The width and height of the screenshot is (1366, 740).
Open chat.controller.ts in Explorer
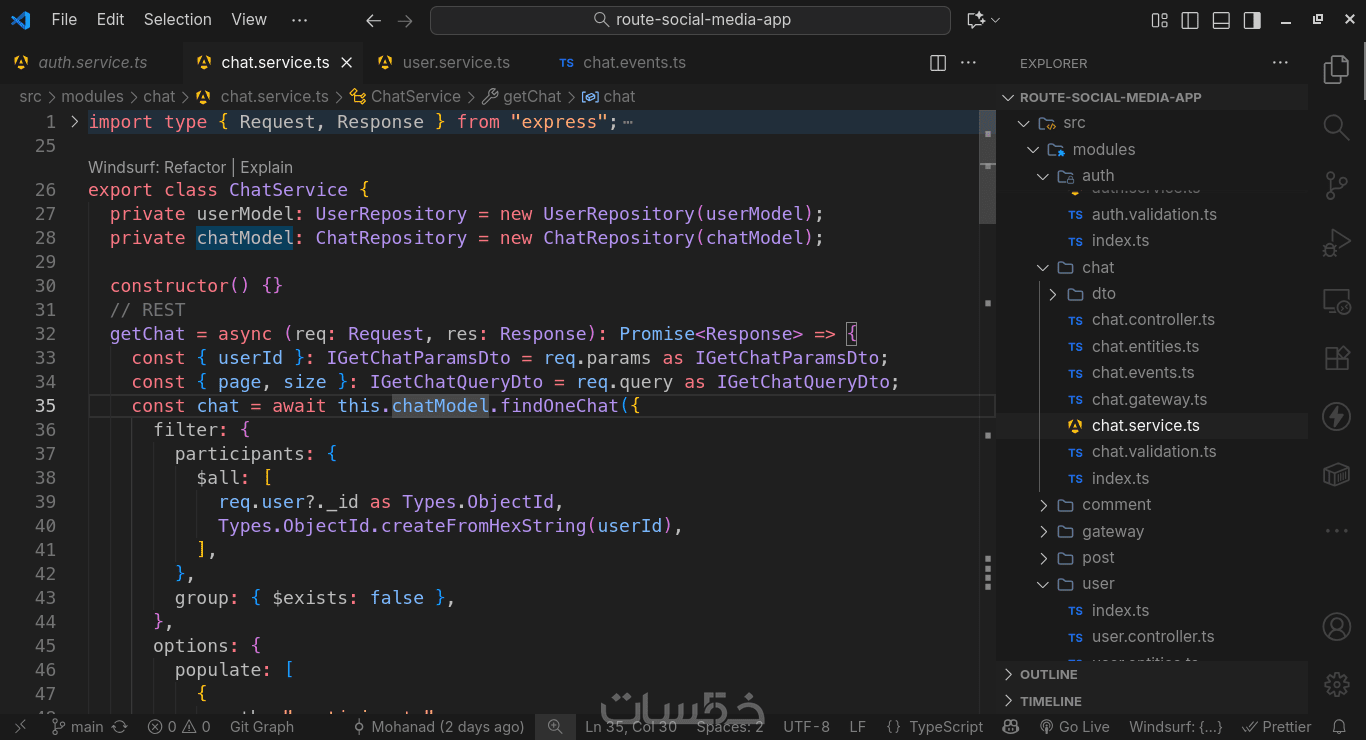(x=1153, y=320)
